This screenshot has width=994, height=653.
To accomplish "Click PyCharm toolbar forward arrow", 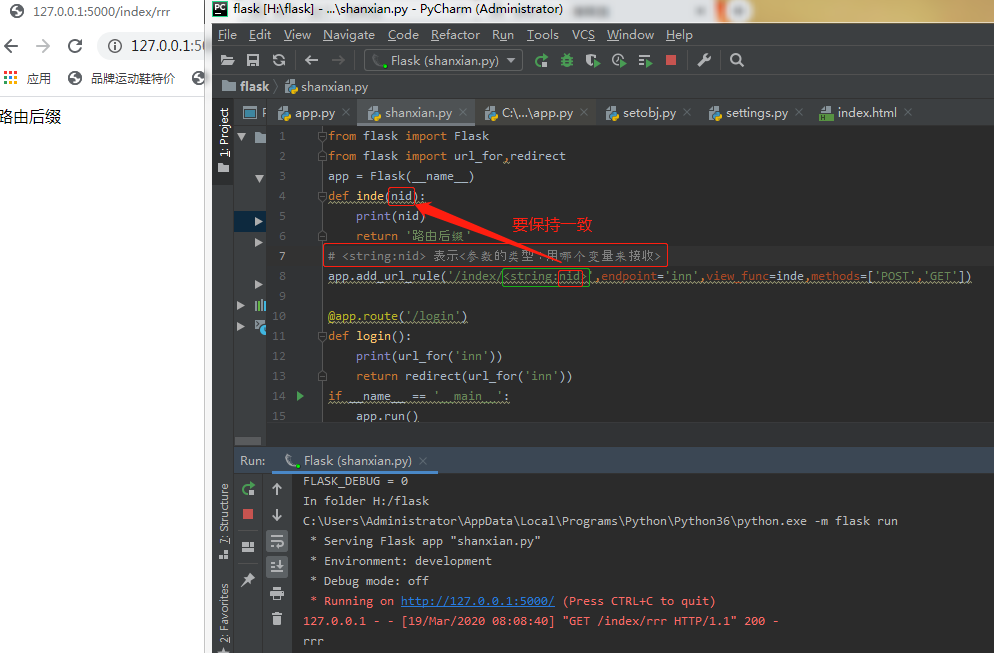I will [x=339, y=60].
